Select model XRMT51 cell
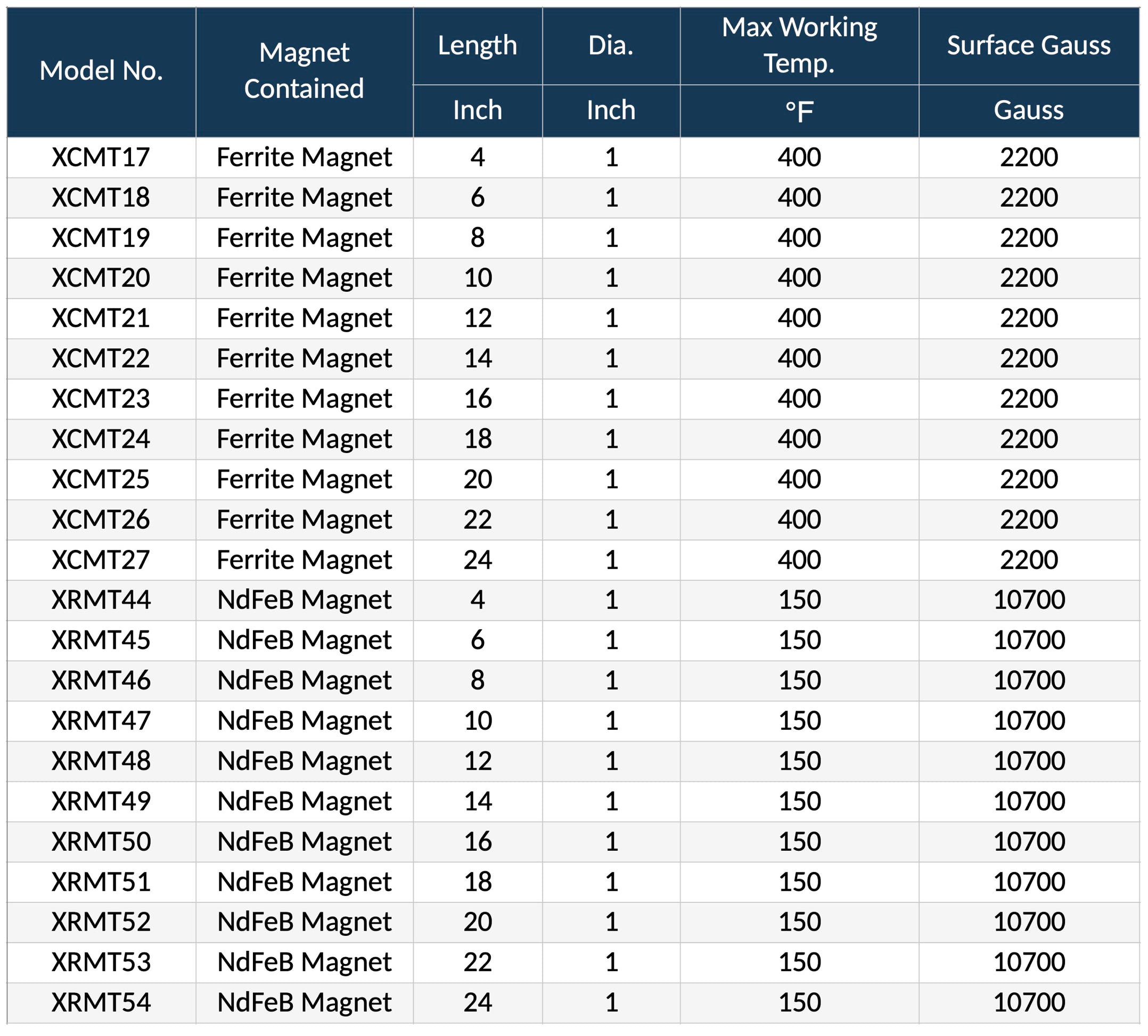 (101, 882)
